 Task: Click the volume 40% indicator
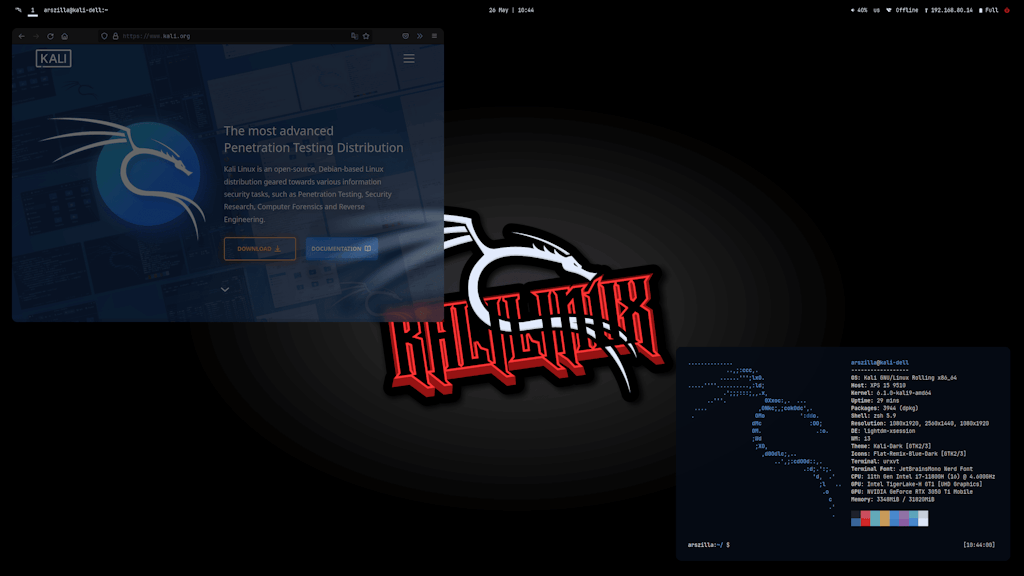point(859,10)
